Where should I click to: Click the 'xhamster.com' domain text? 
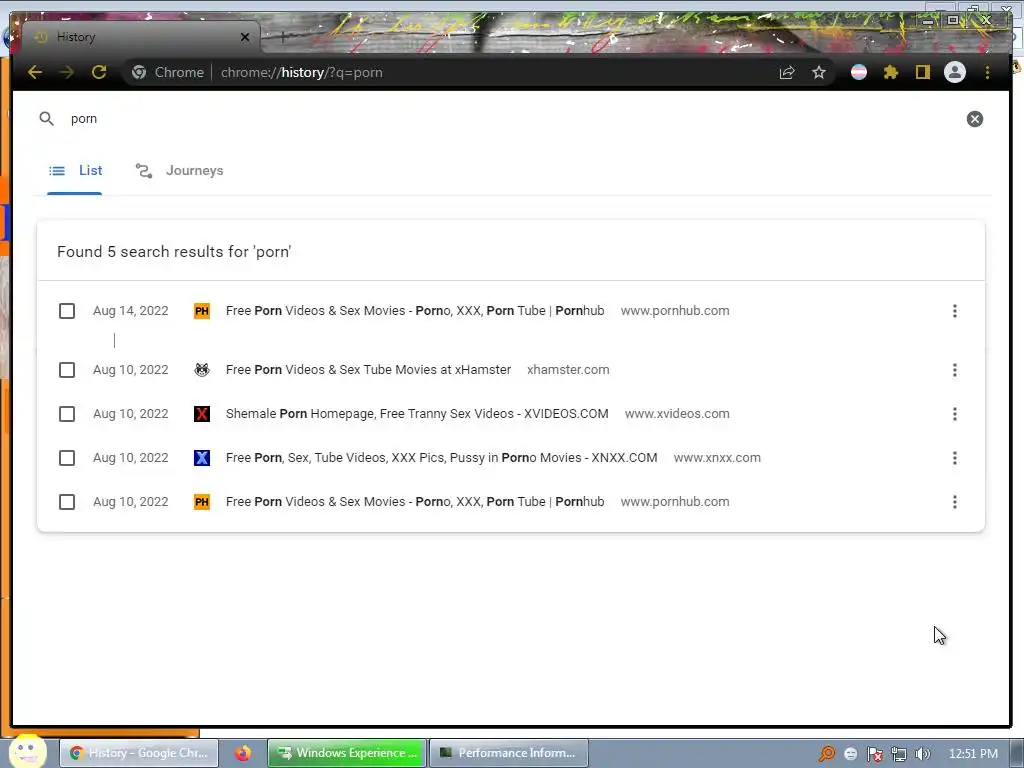point(568,370)
